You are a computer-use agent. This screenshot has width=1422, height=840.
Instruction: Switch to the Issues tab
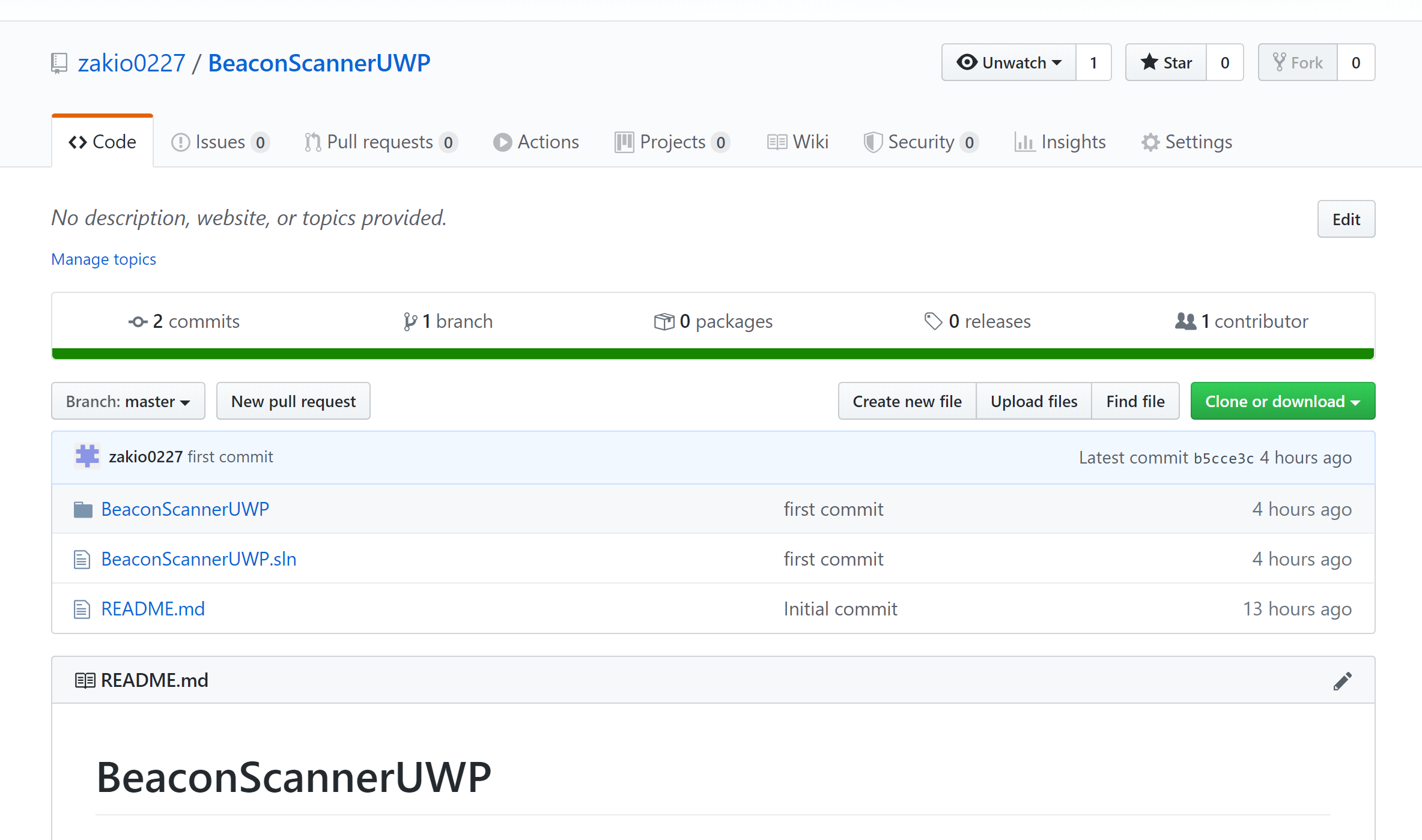220,142
